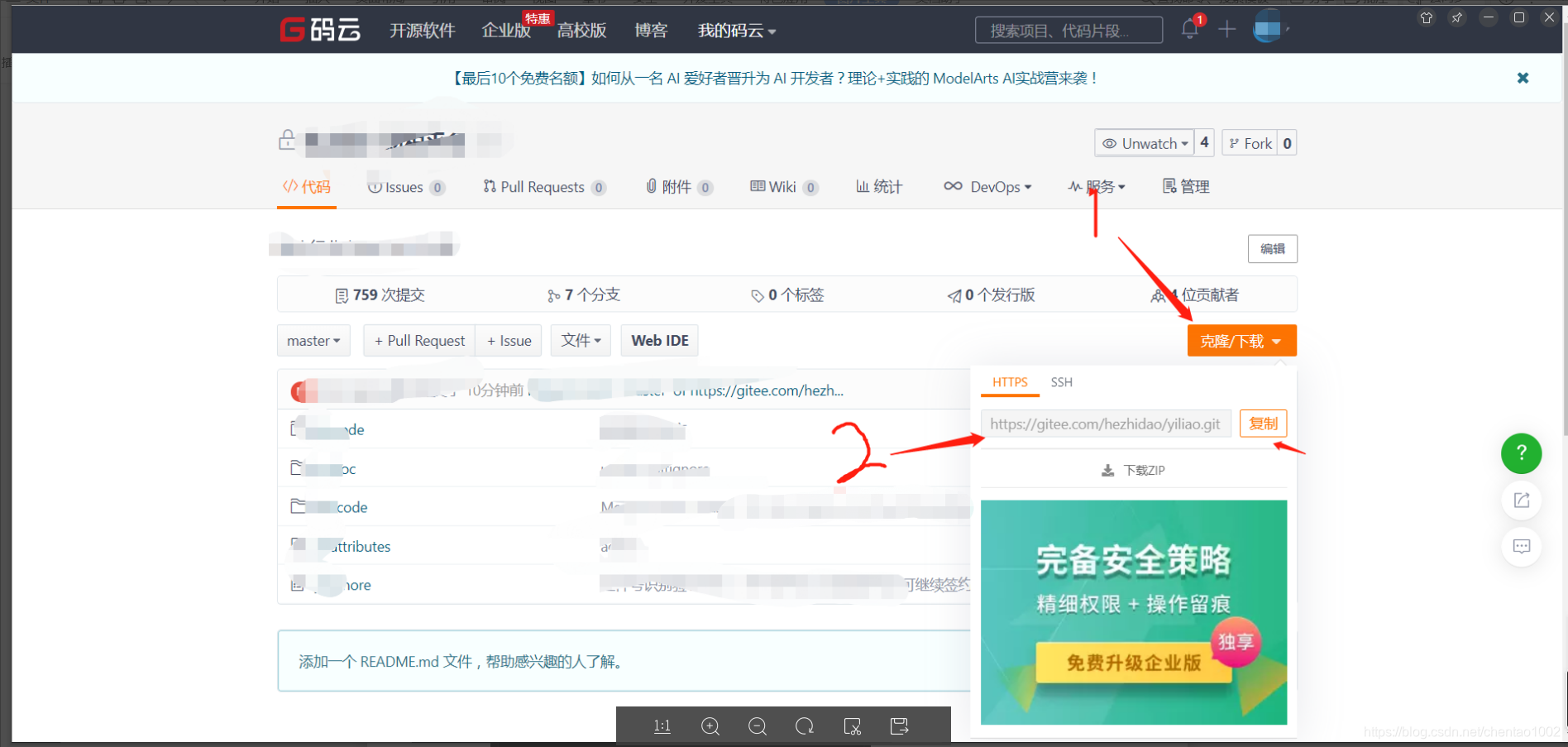Close the ModelArts announcement banner
Viewport: 1568px width, 747px height.
(1523, 78)
